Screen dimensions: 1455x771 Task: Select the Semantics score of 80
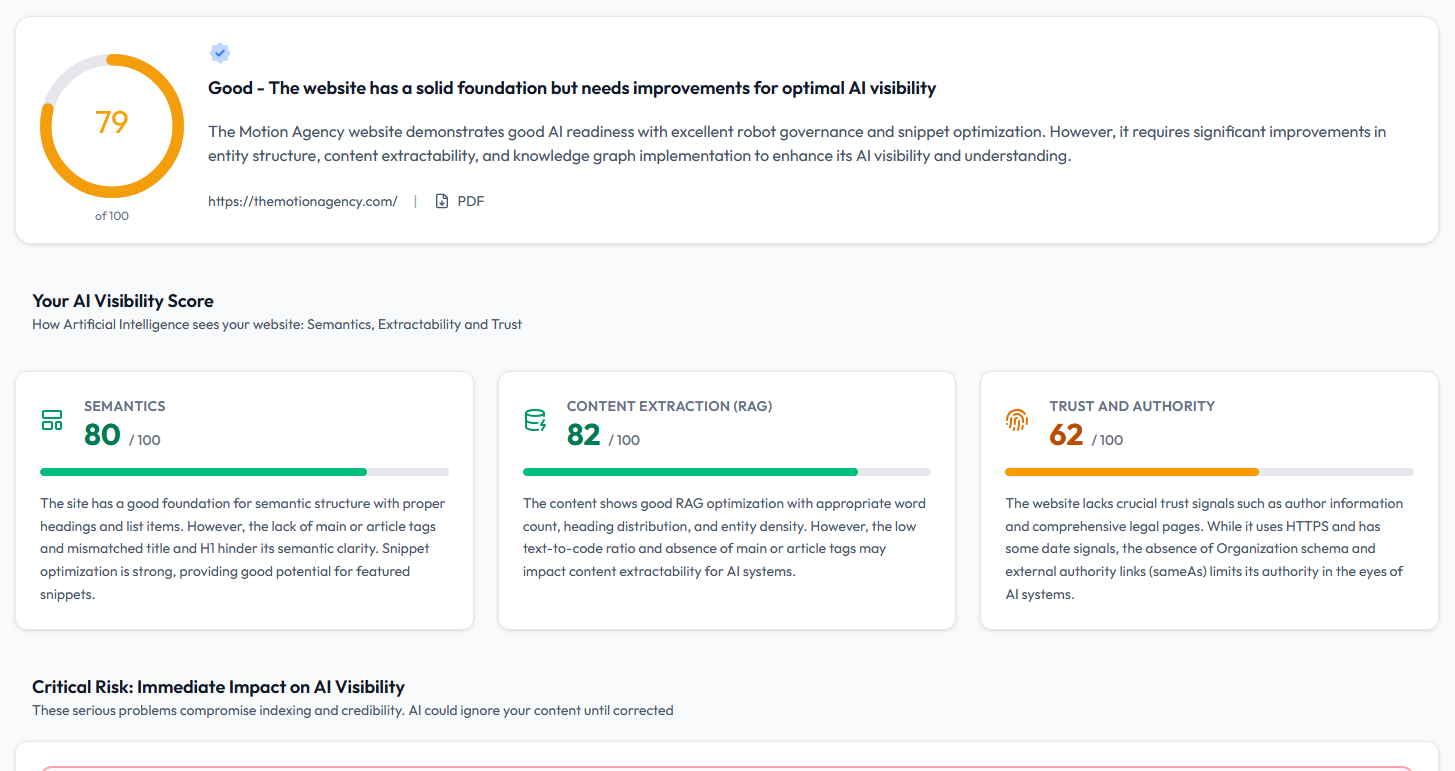(102, 435)
